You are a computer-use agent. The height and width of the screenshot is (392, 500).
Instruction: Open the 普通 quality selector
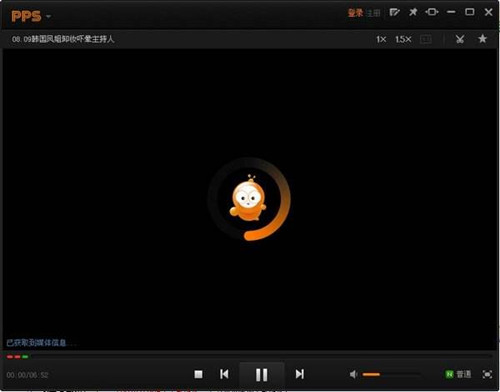(x=458, y=374)
